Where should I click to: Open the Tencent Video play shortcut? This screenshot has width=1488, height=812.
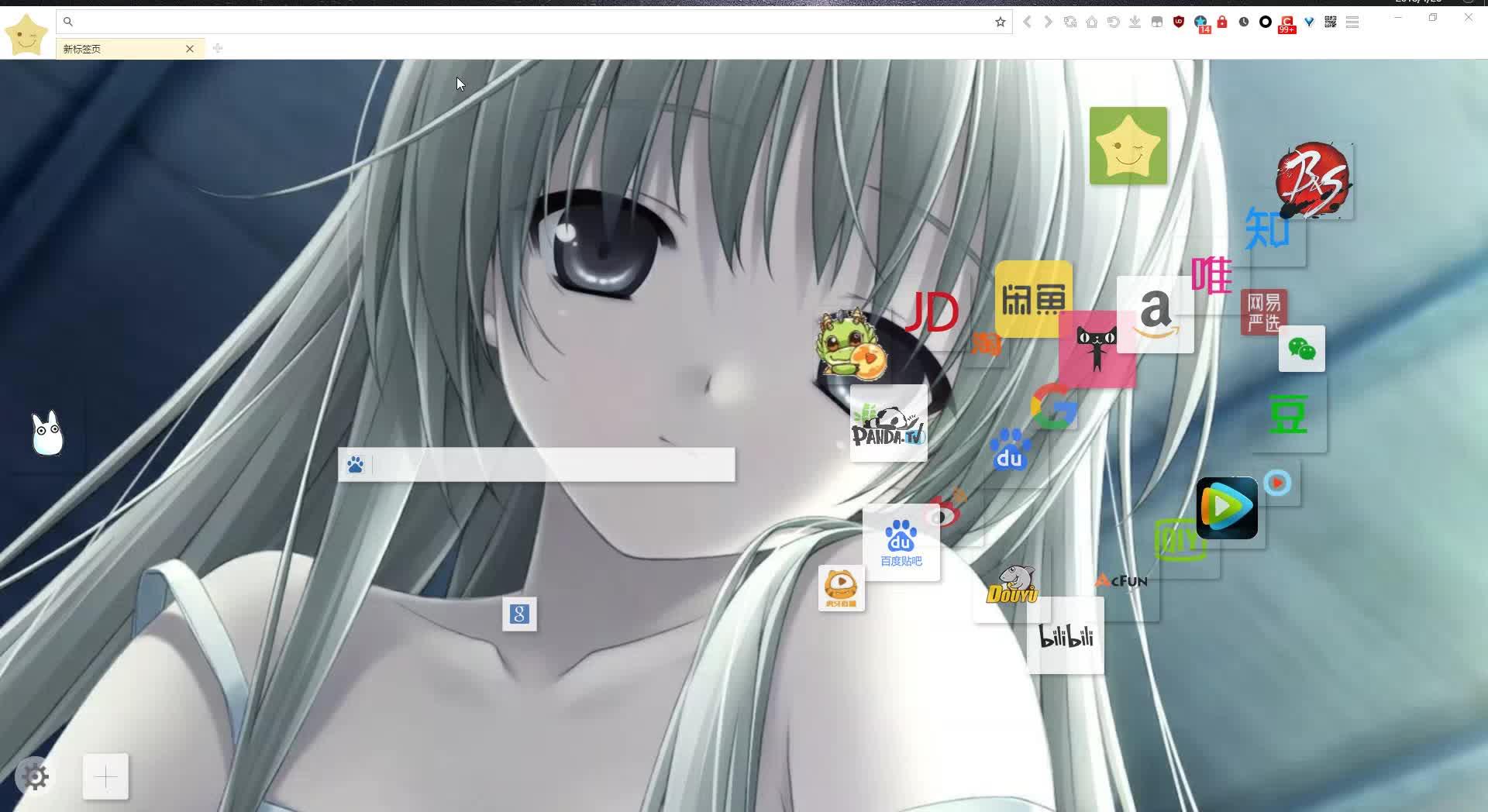[x=1227, y=508]
